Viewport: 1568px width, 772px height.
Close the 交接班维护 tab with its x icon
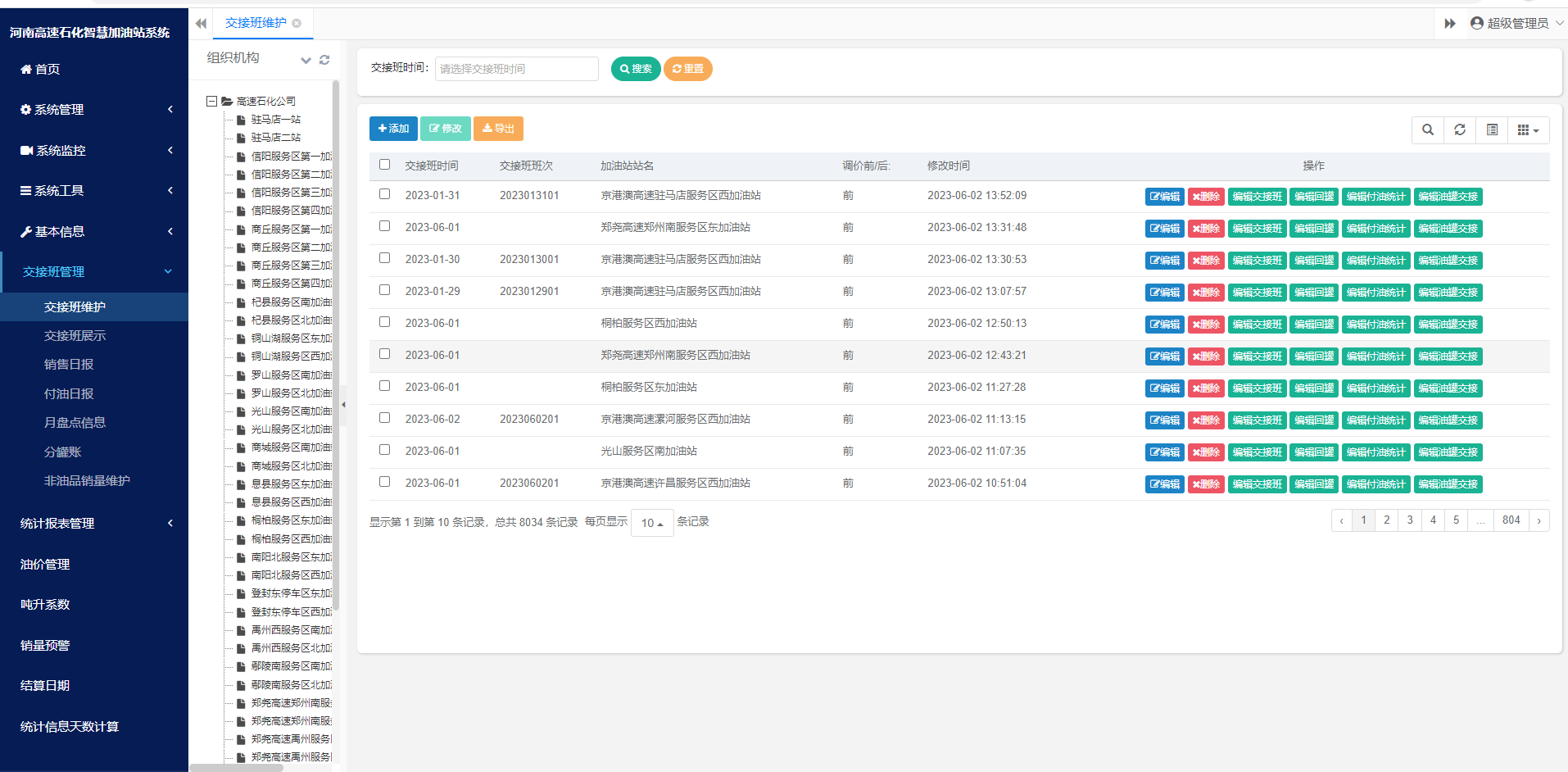[x=297, y=23]
